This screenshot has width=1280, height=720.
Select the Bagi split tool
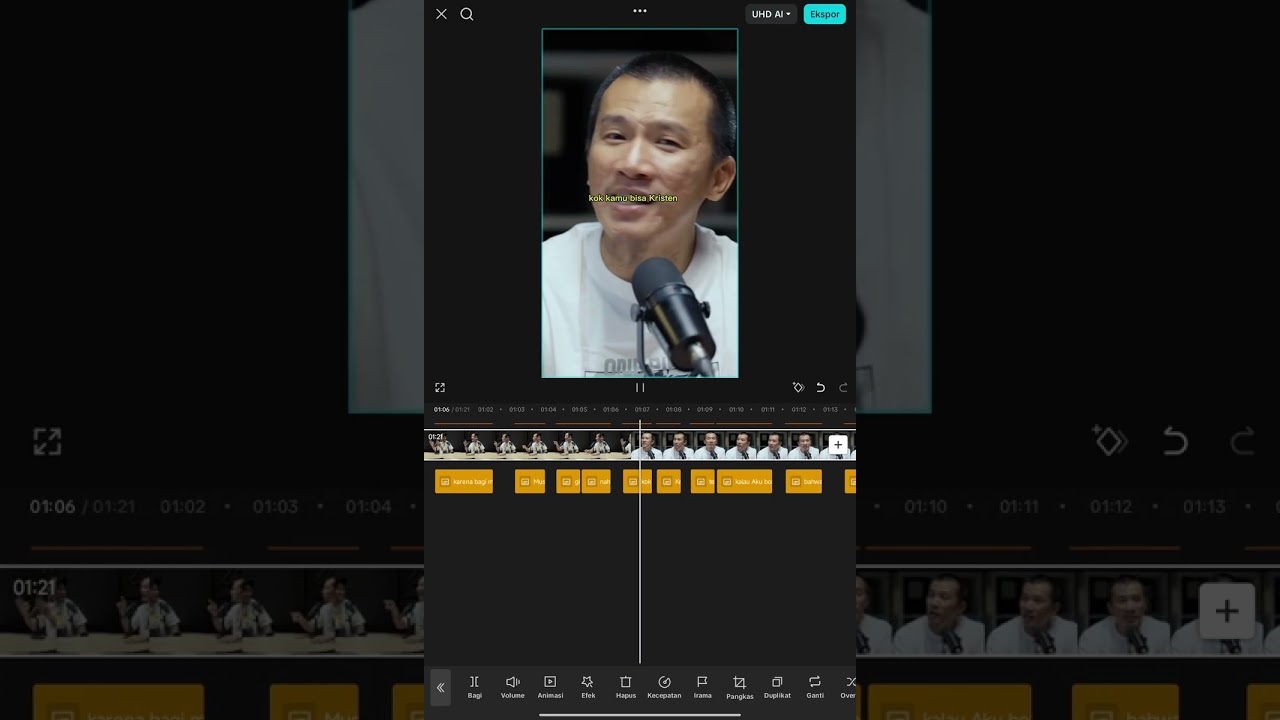click(475, 687)
